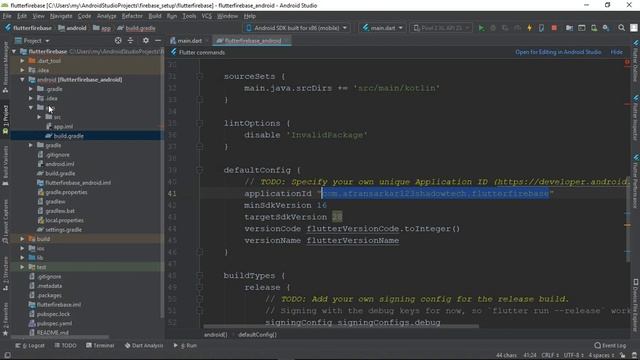Toggle fold marker at closing brace line 46

[199, 252]
